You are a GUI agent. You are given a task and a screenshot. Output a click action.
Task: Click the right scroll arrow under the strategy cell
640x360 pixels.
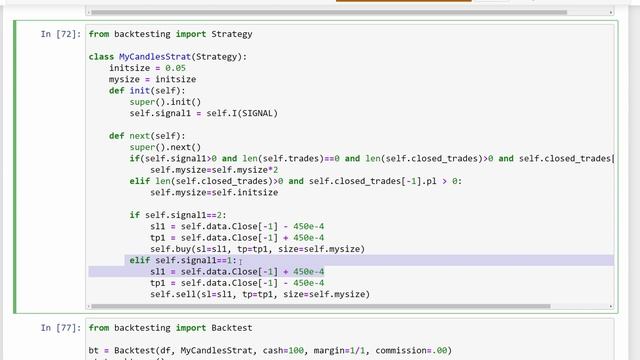coord(611,306)
